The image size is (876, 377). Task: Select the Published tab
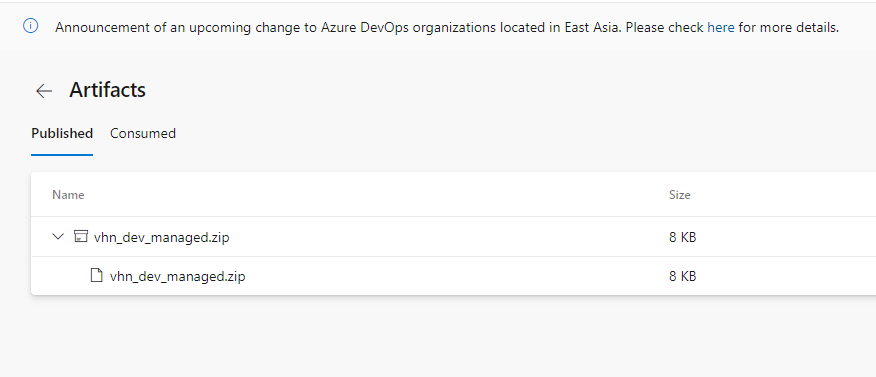coord(62,133)
